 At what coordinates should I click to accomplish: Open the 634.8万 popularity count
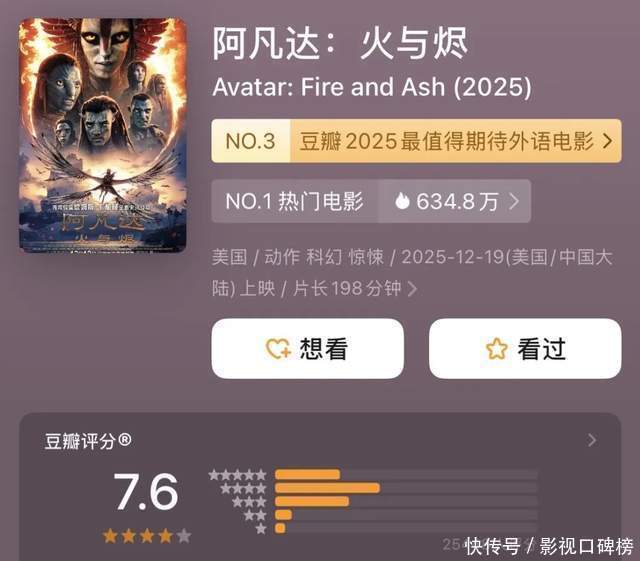click(454, 201)
